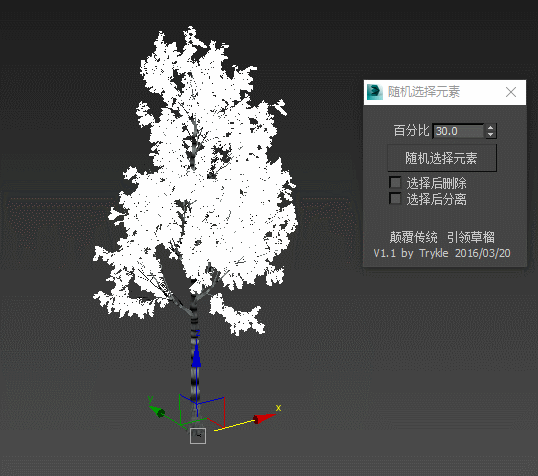The width and height of the screenshot is (538, 476).
Task: Increase 百分比 with spinner up arrow
Action: click(491, 127)
